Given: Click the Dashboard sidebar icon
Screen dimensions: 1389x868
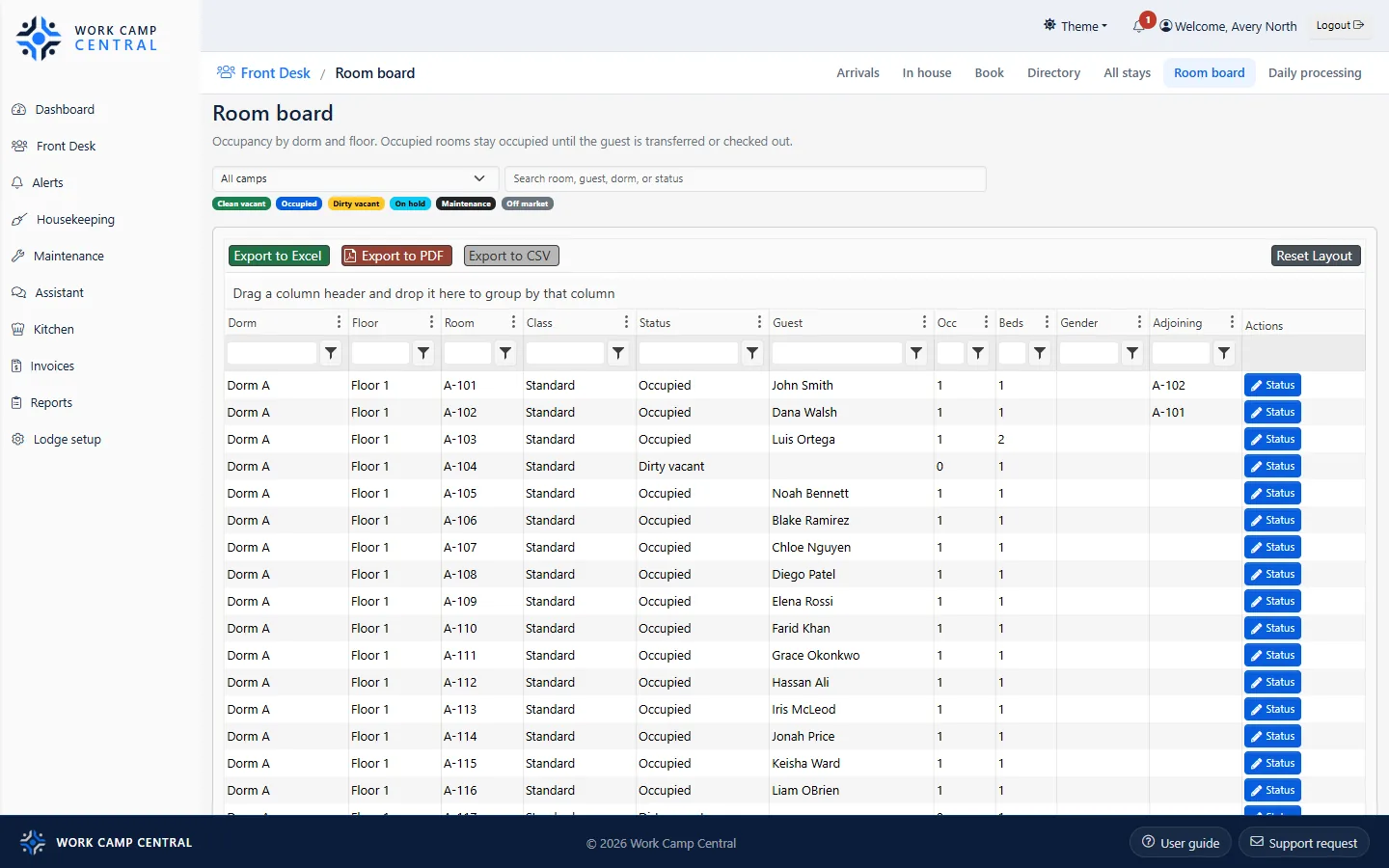Looking at the screenshot, I should [18, 110].
